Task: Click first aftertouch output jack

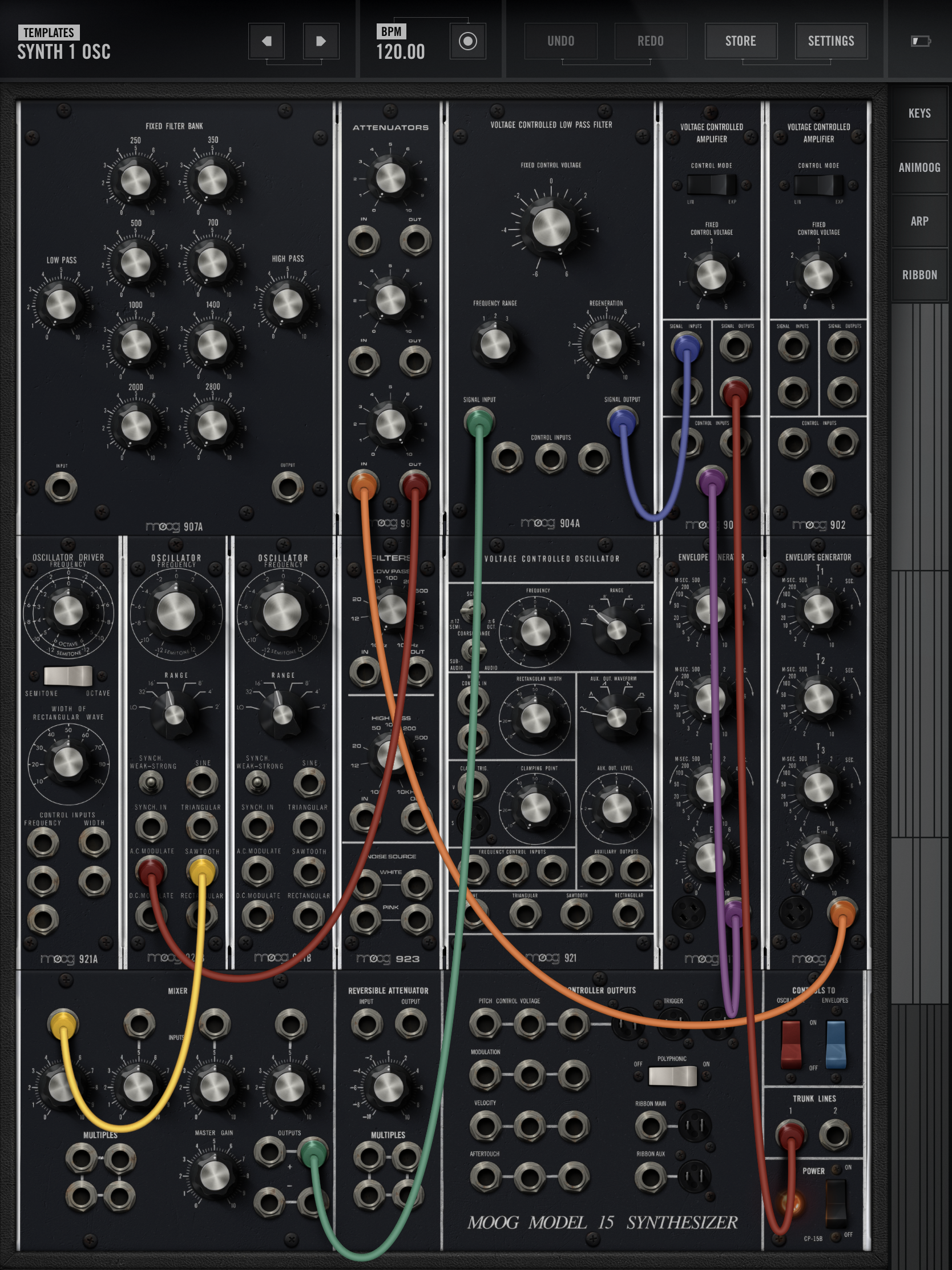Action: (485, 1177)
